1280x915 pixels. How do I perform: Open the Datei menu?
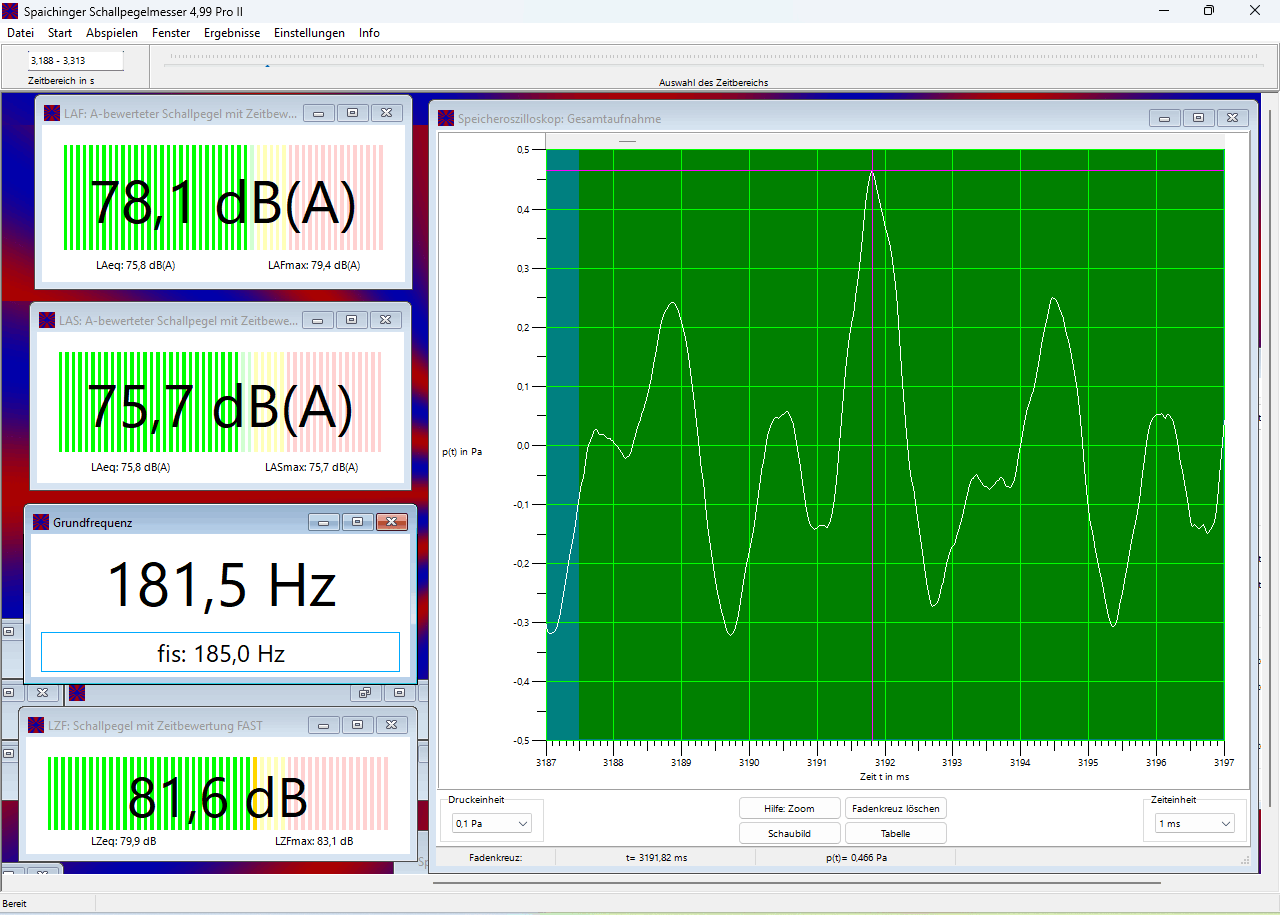tap(20, 33)
